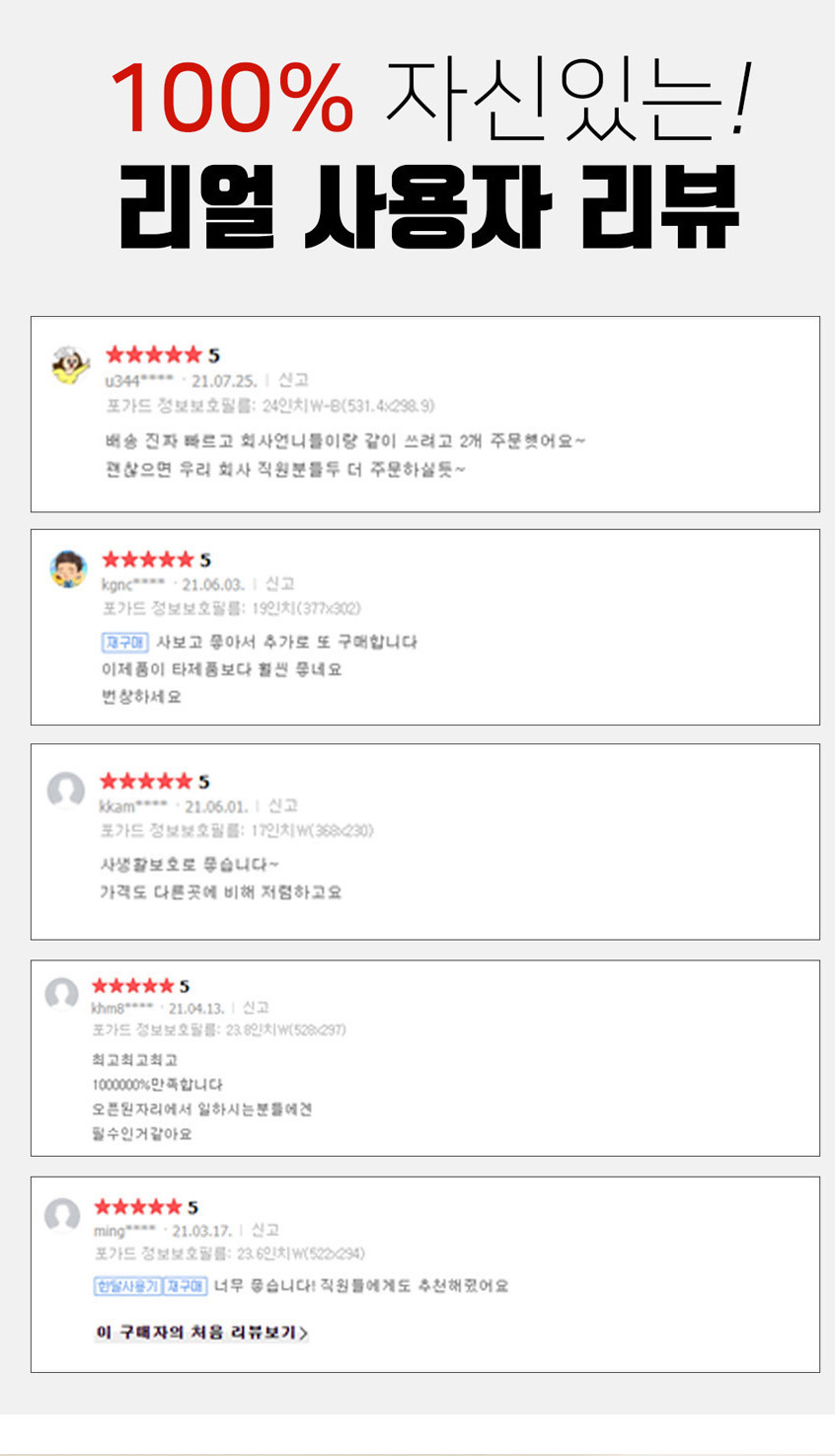Screen dimensions: 835x1456
Task: Click the kkam**** reviewer's default avatar
Action: (x=66, y=791)
